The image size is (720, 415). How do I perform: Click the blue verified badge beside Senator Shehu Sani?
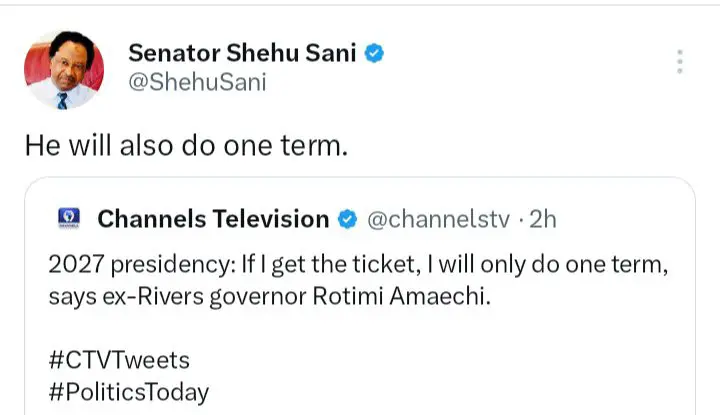[373, 52]
